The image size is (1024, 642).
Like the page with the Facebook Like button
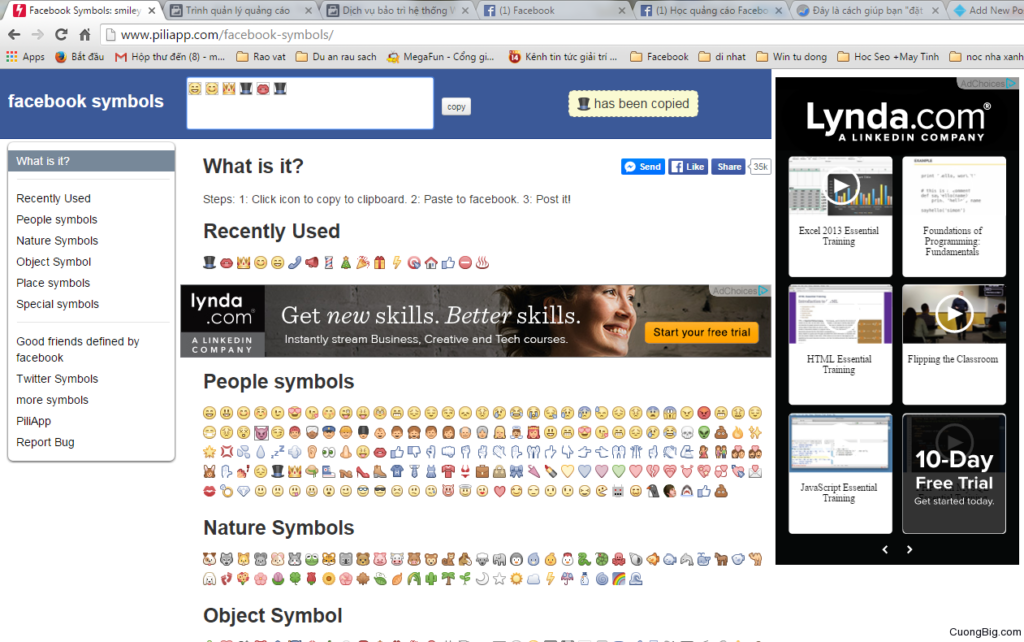pos(688,167)
